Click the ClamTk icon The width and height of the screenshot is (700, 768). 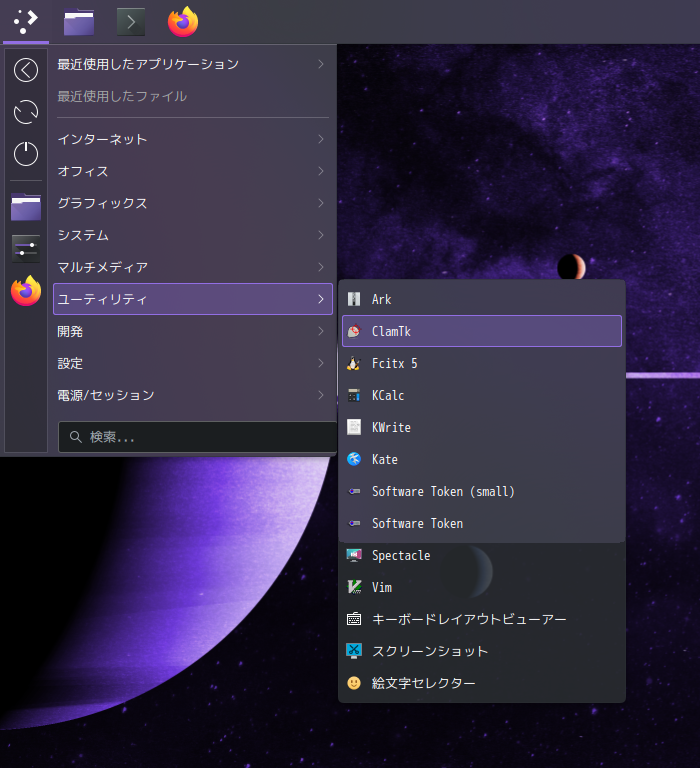354,331
